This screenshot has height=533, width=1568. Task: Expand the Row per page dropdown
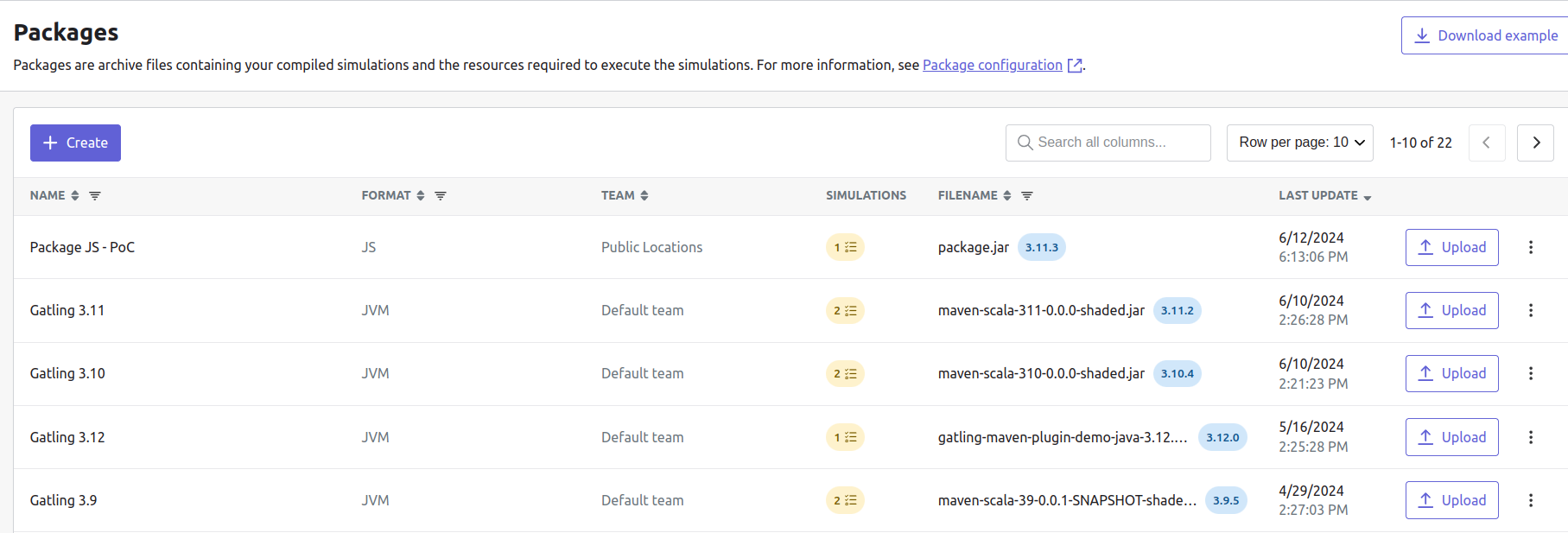coord(1300,143)
